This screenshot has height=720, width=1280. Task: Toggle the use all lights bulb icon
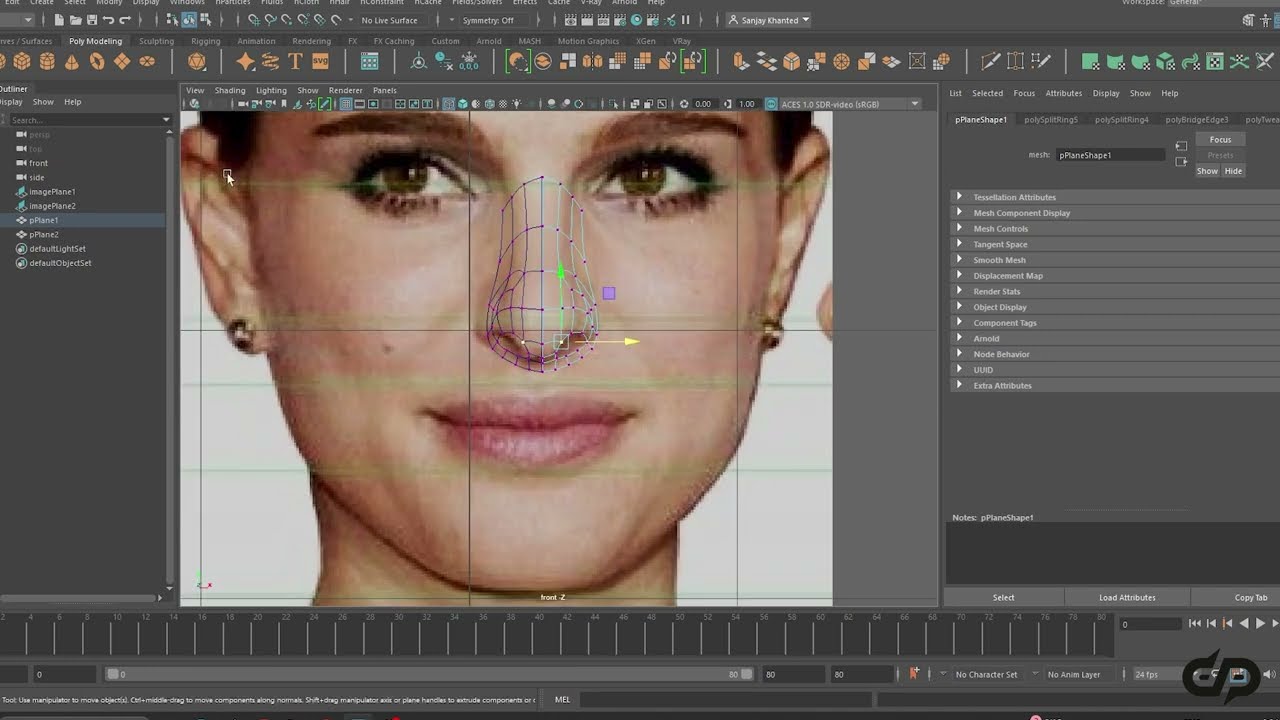click(x=517, y=103)
